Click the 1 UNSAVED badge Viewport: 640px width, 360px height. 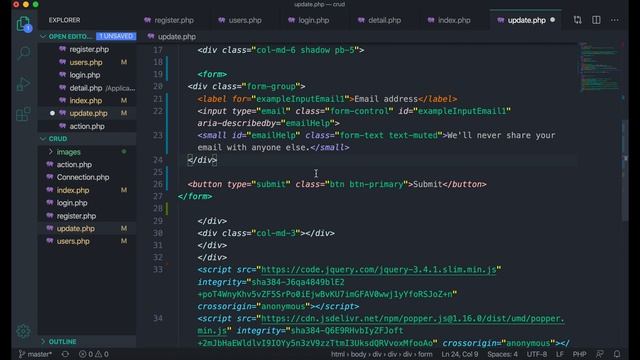point(116,36)
